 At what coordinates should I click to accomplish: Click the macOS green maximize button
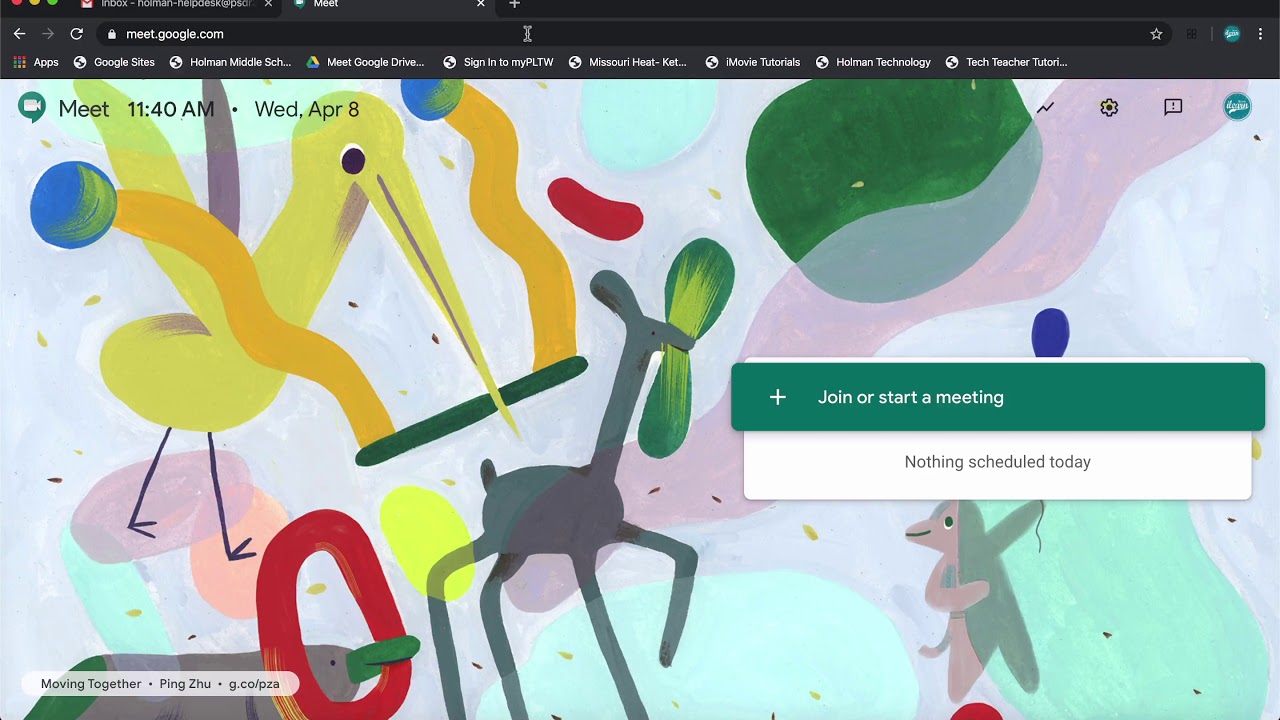54,3
